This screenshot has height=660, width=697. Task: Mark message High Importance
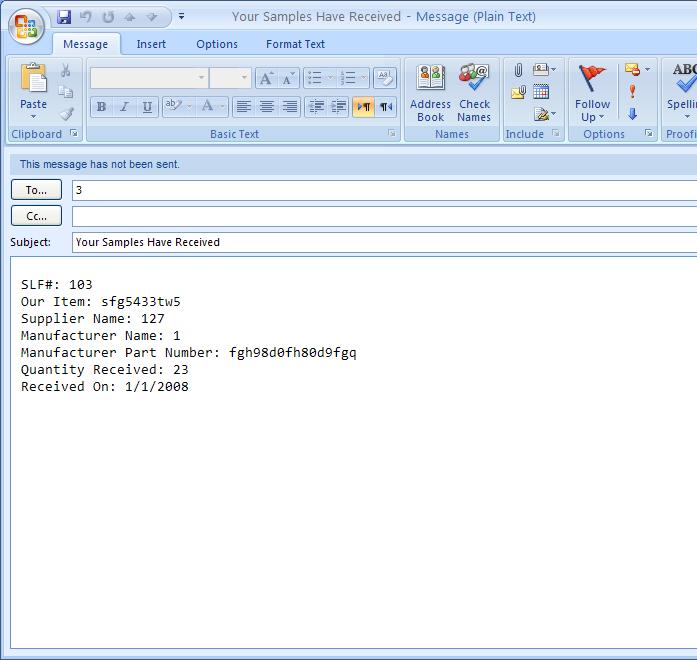click(632, 92)
